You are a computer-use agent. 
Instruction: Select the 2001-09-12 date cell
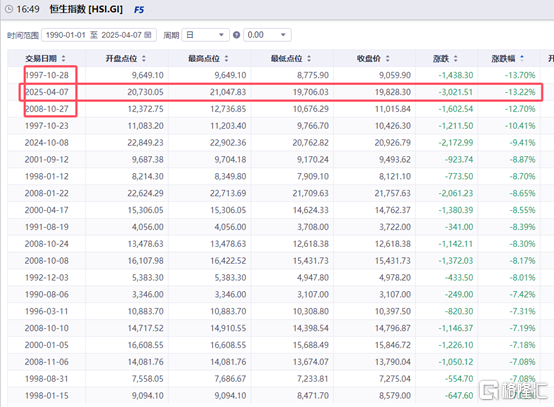[47, 160]
